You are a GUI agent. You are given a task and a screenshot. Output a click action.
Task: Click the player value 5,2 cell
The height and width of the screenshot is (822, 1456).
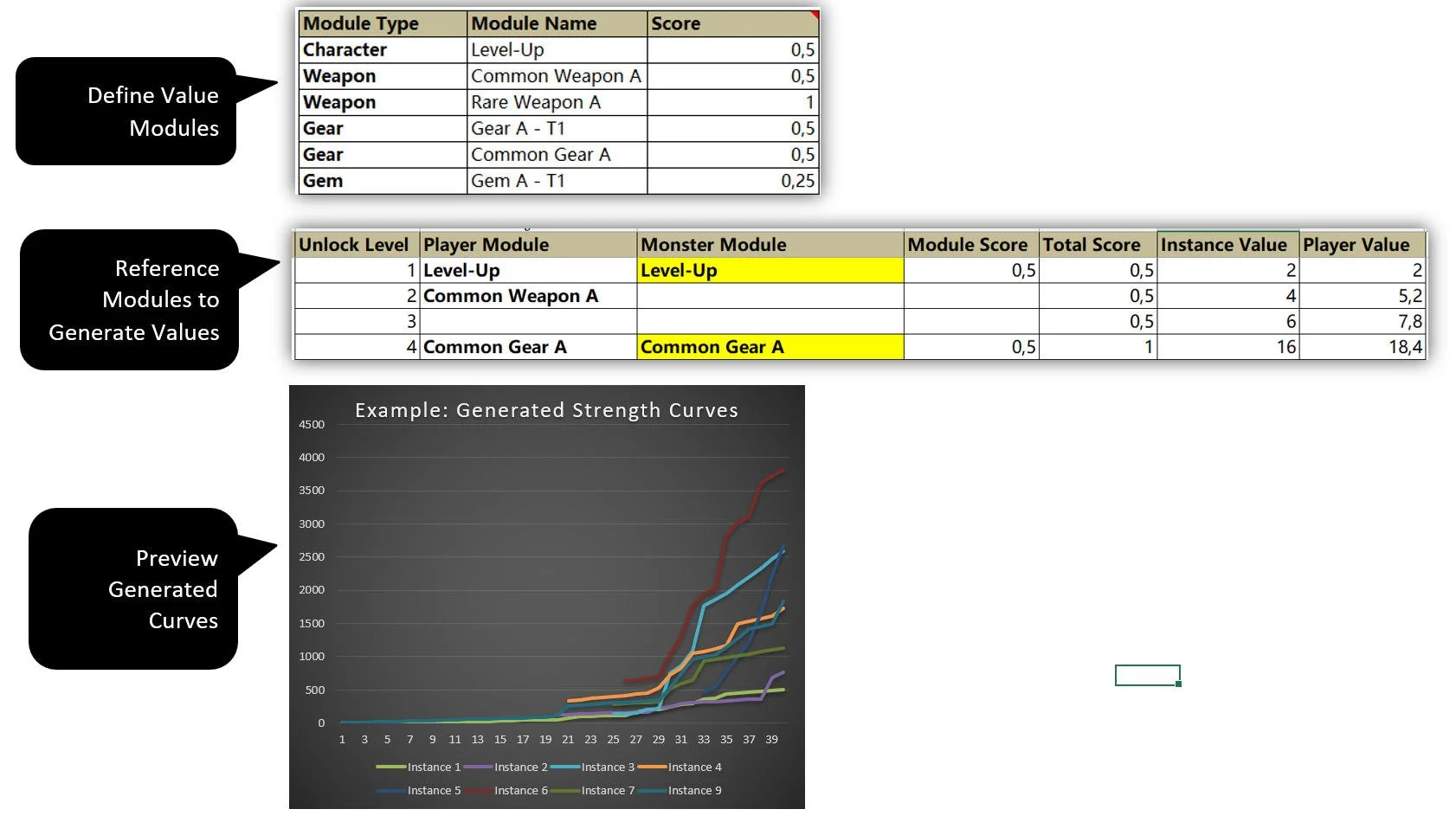(x=1363, y=296)
